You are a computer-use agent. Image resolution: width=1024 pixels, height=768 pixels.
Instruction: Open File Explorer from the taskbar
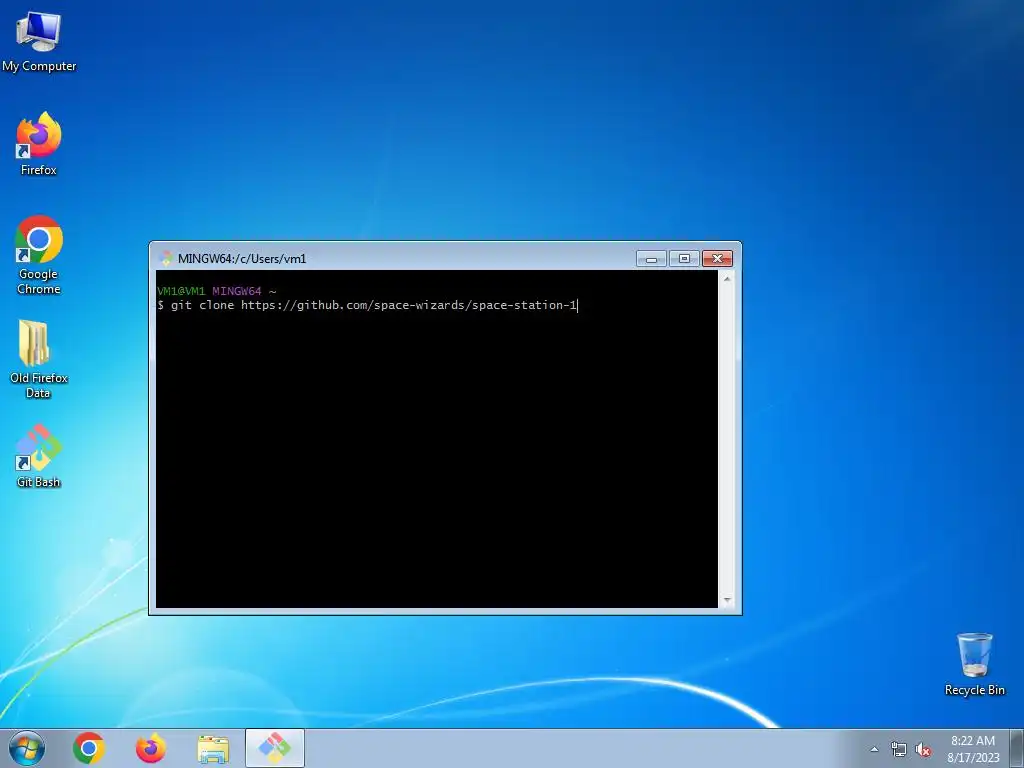213,749
